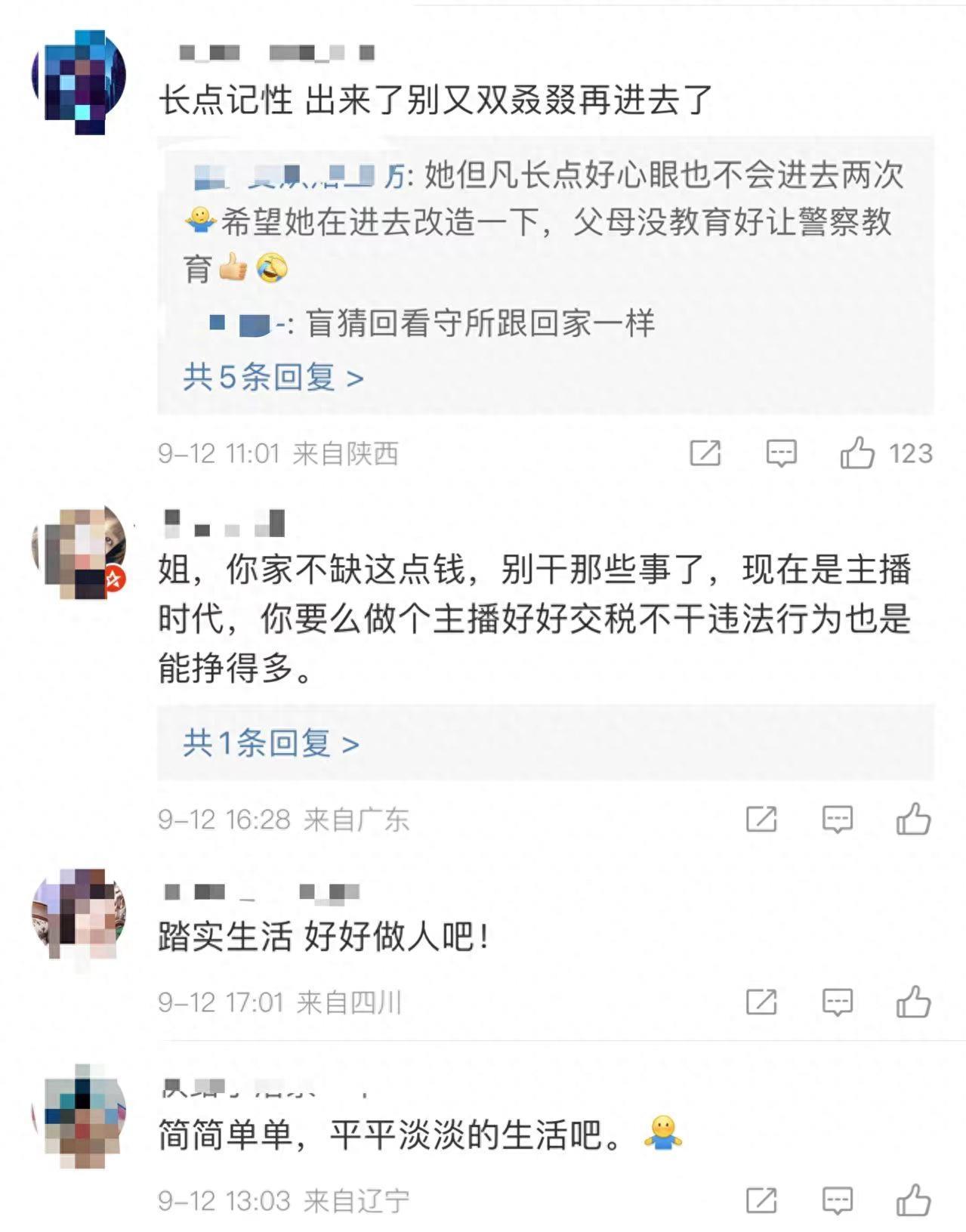Like the 9-12 16:28 Guangdong comment
Viewport: 966px width, 1232px height.
point(913,819)
